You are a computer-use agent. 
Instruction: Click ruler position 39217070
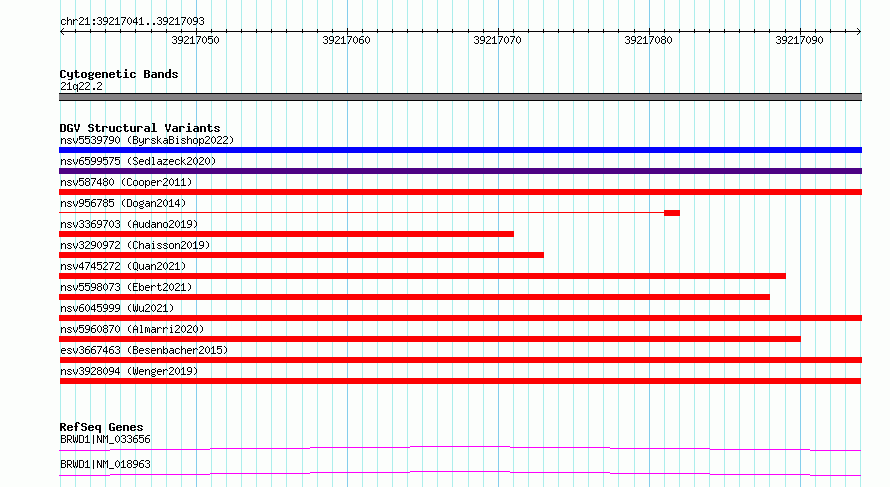pos(497,40)
